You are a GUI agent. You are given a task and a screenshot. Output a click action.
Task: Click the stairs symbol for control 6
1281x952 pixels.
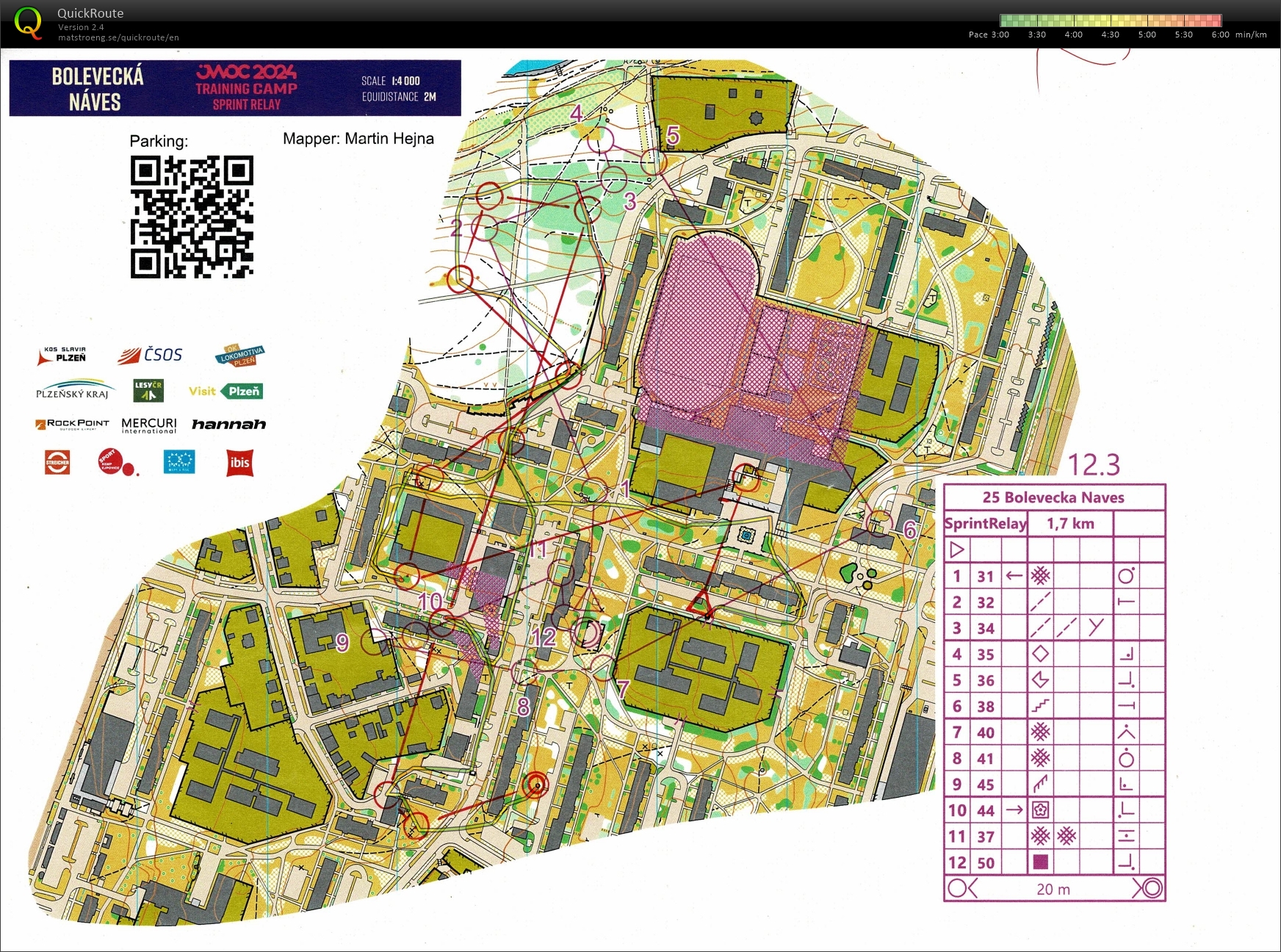pos(1040,707)
